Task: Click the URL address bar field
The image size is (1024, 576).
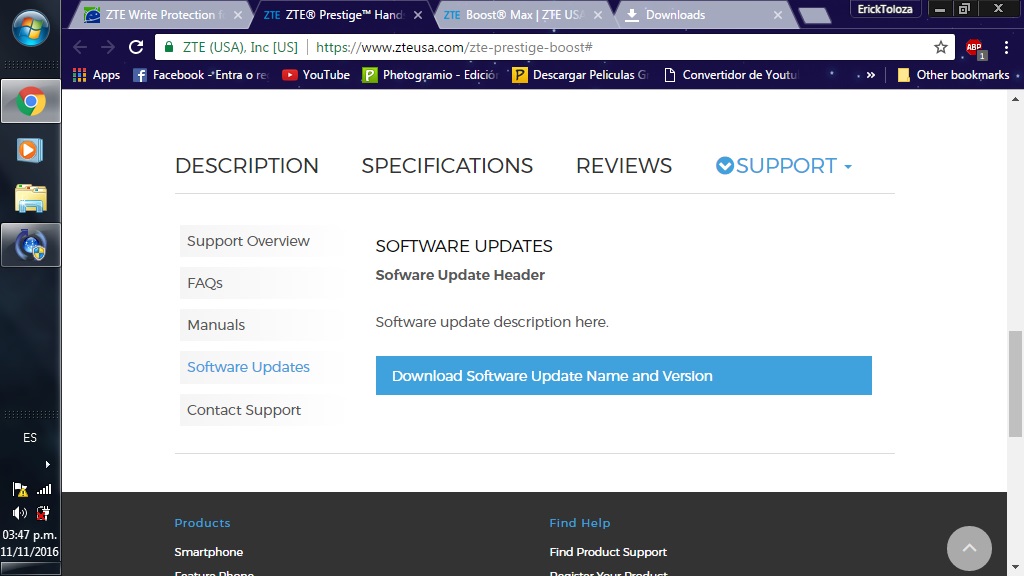Action: (600, 47)
